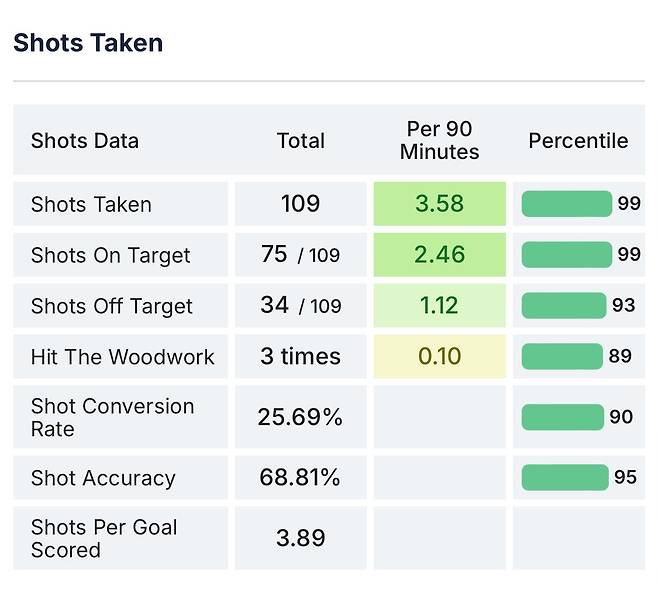658x593 pixels.
Task: Click the percentile bar for Shot Accuracy
Action: point(565,478)
